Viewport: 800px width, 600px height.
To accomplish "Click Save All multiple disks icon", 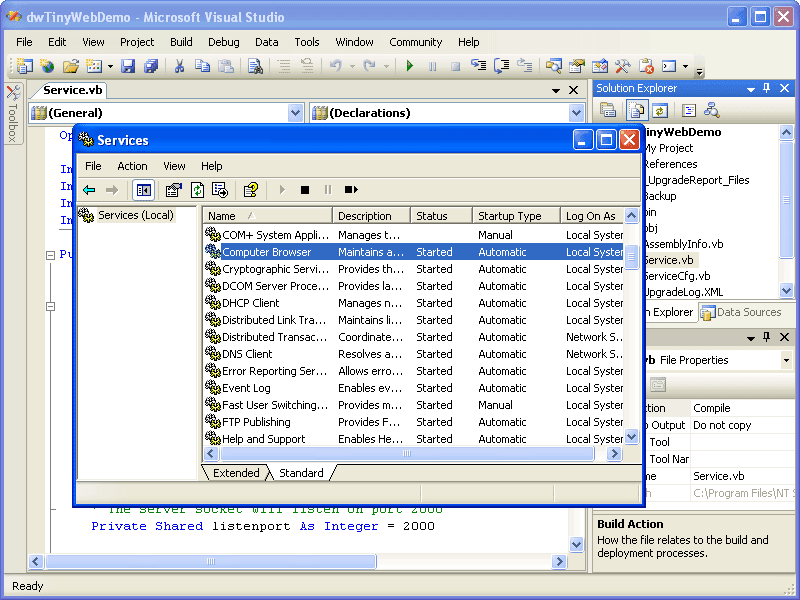I will click(151, 65).
